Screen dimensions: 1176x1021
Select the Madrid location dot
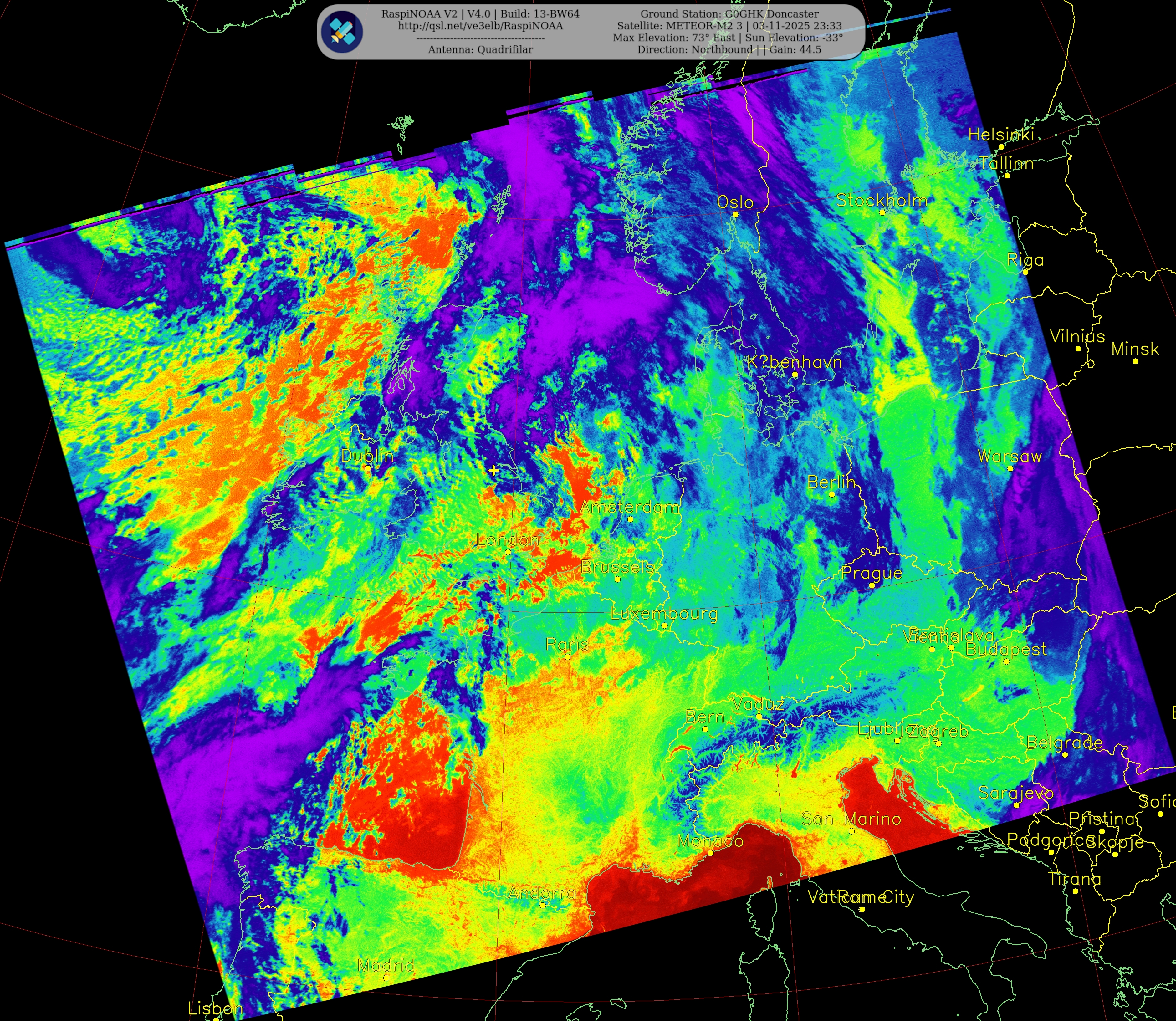coord(386,978)
